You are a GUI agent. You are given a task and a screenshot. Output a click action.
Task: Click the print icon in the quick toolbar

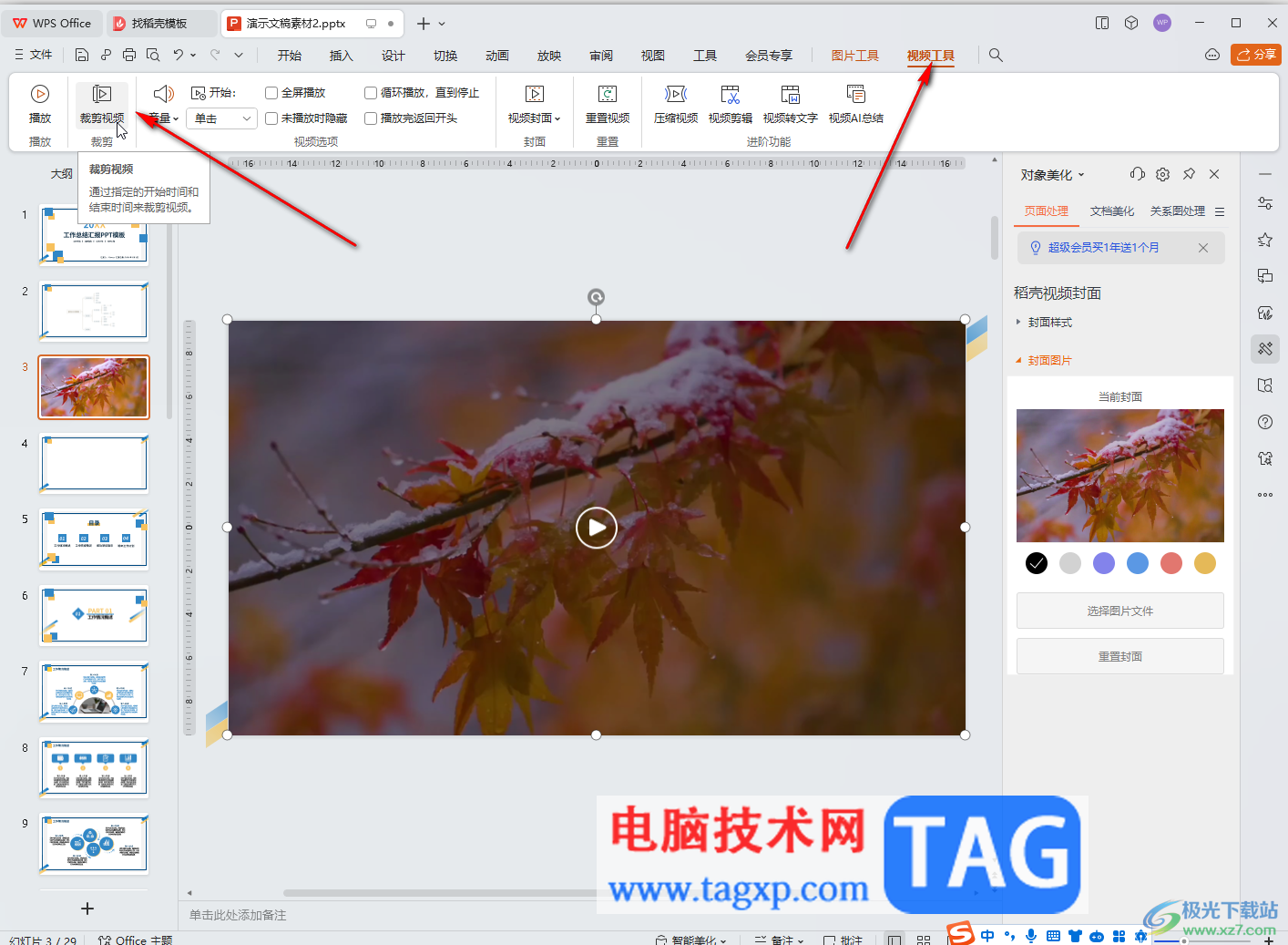pyautogui.click(x=129, y=55)
